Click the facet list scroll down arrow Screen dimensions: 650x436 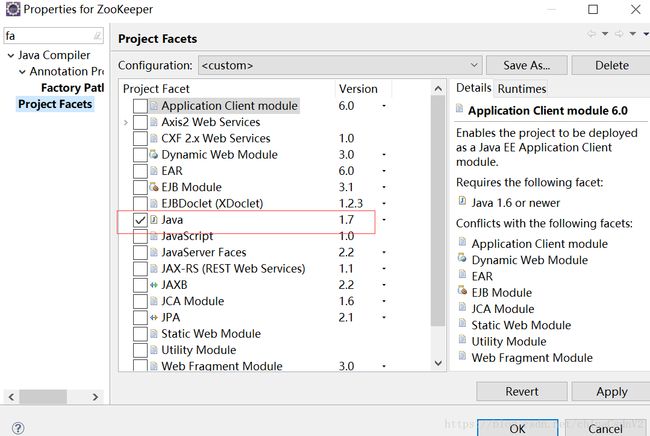point(438,363)
